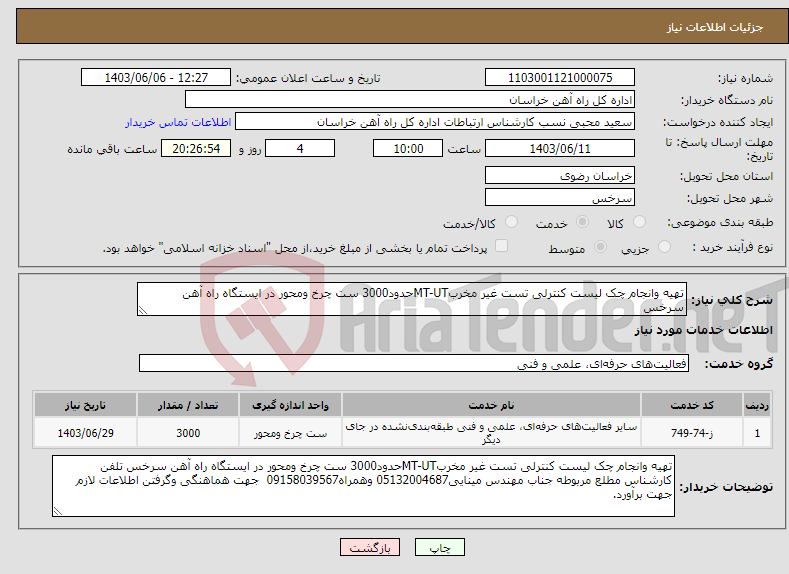Click service code cell ز-74-749
The width and height of the screenshot is (789, 574).
[x=692, y=433]
